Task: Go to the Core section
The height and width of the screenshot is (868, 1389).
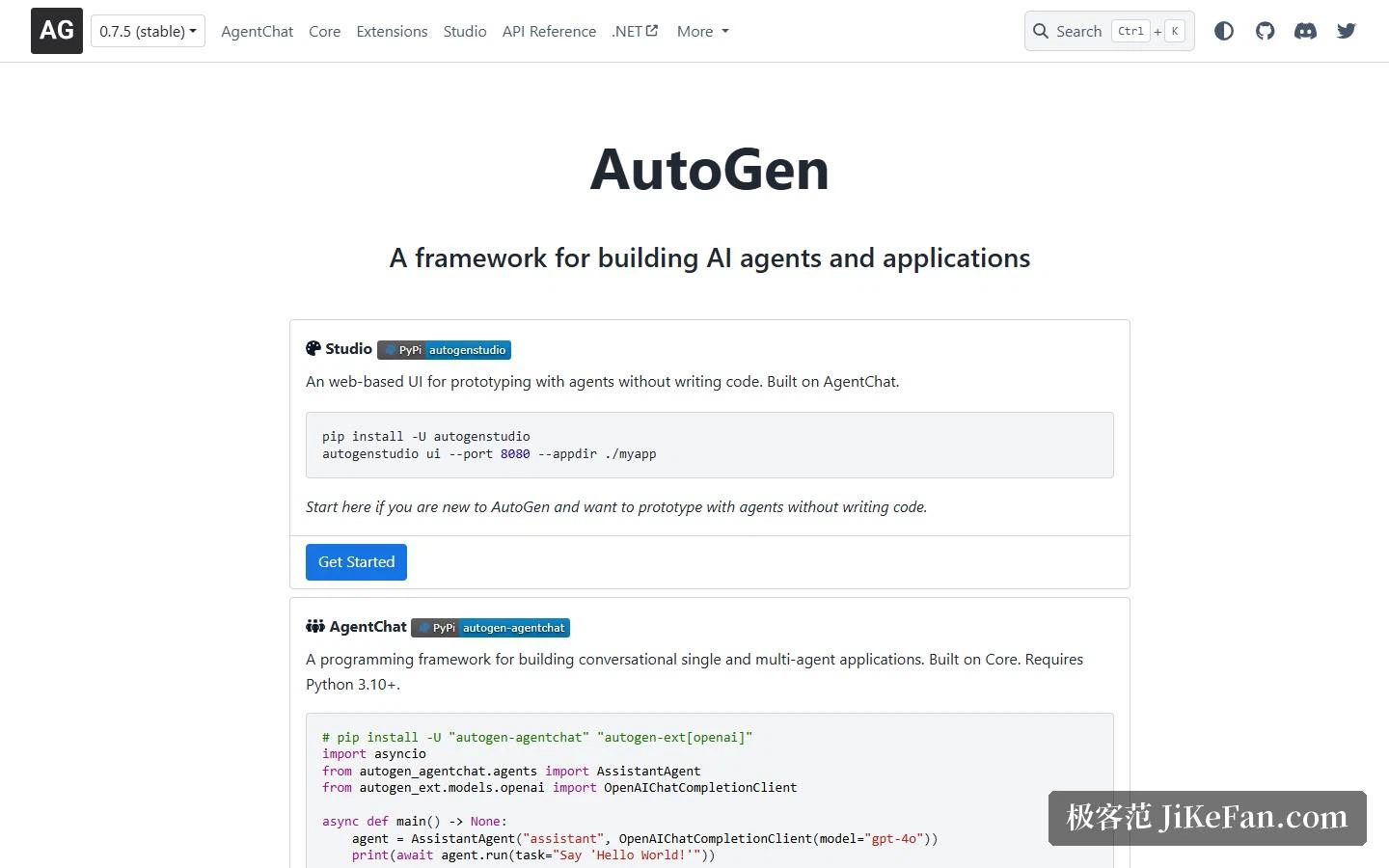Action: (x=324, y=31)
